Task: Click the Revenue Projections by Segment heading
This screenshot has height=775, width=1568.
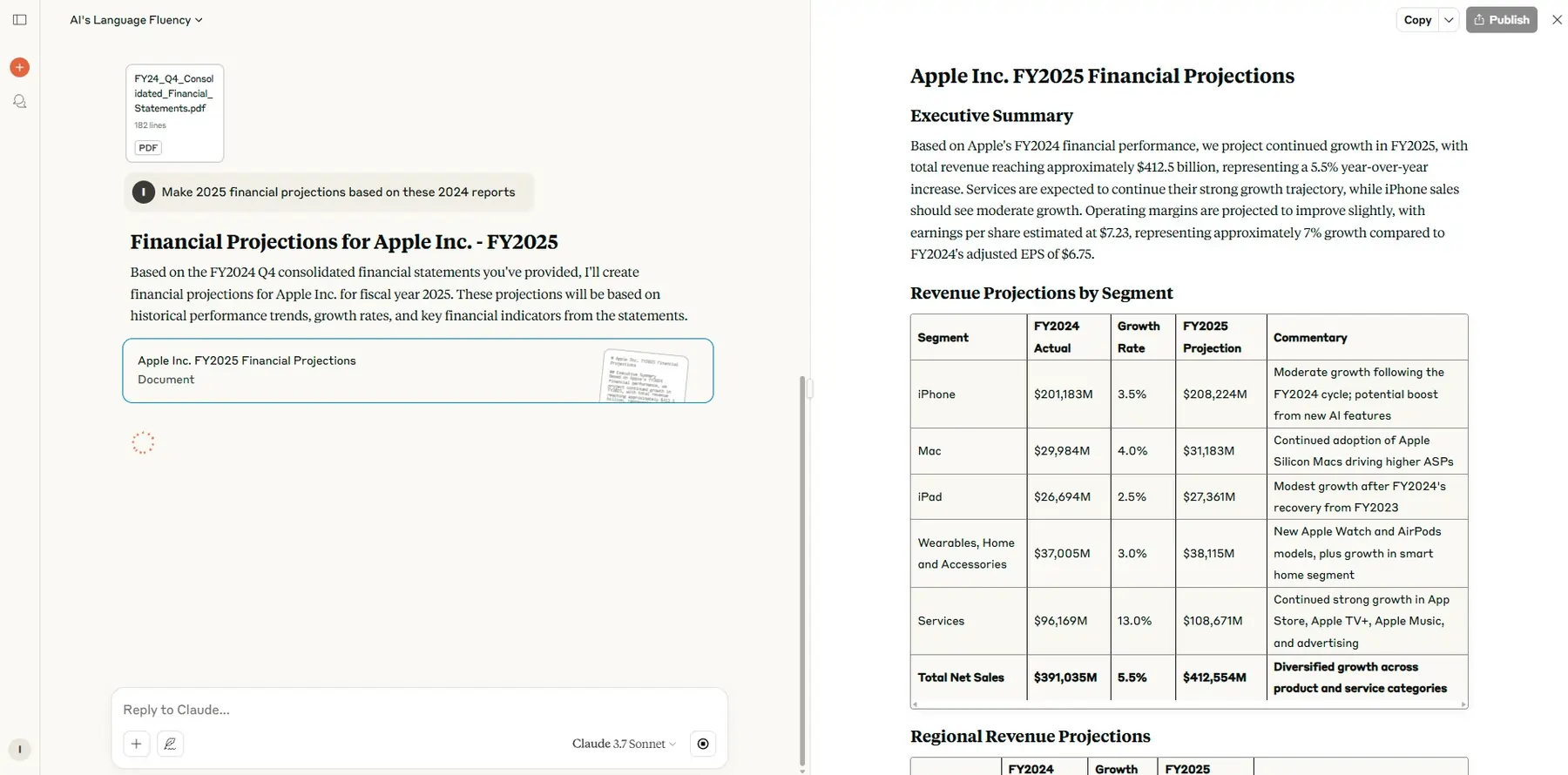Action: [x=1041, y=293]
